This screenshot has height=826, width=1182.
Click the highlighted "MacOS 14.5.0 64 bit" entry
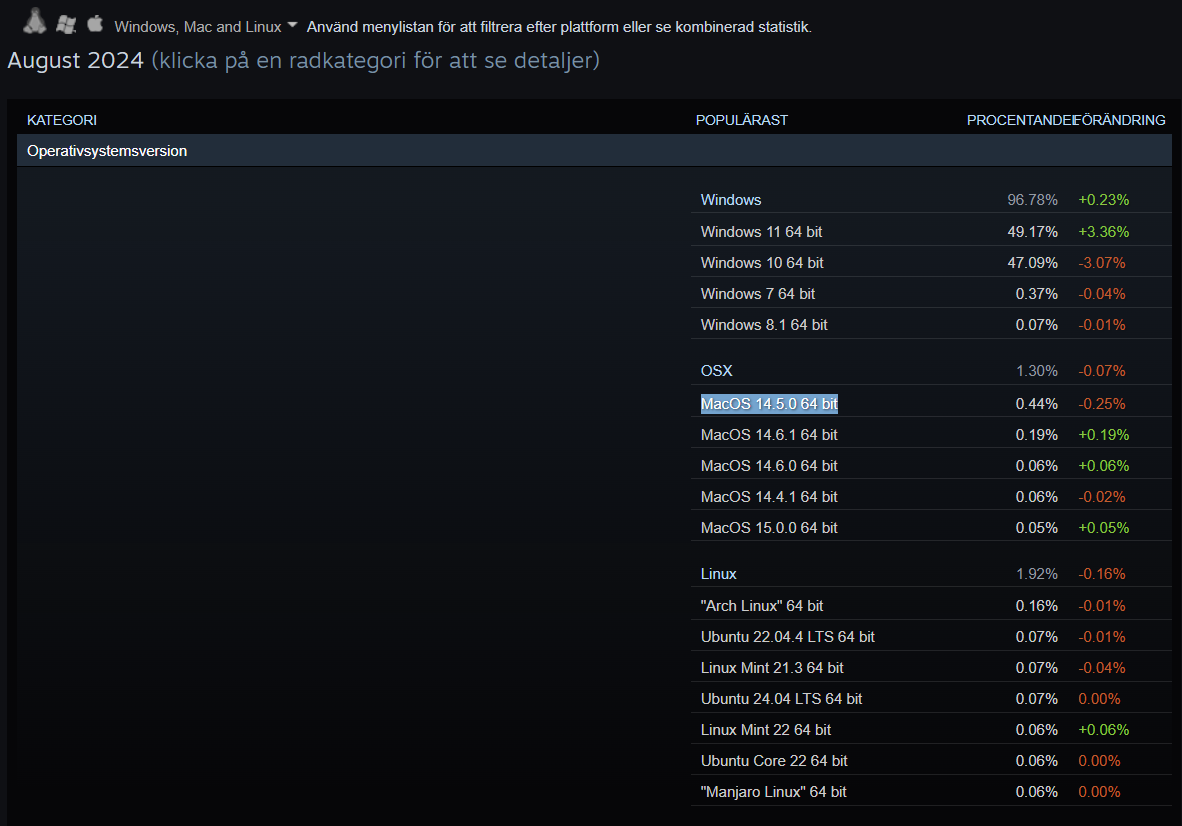pos(769,403)
